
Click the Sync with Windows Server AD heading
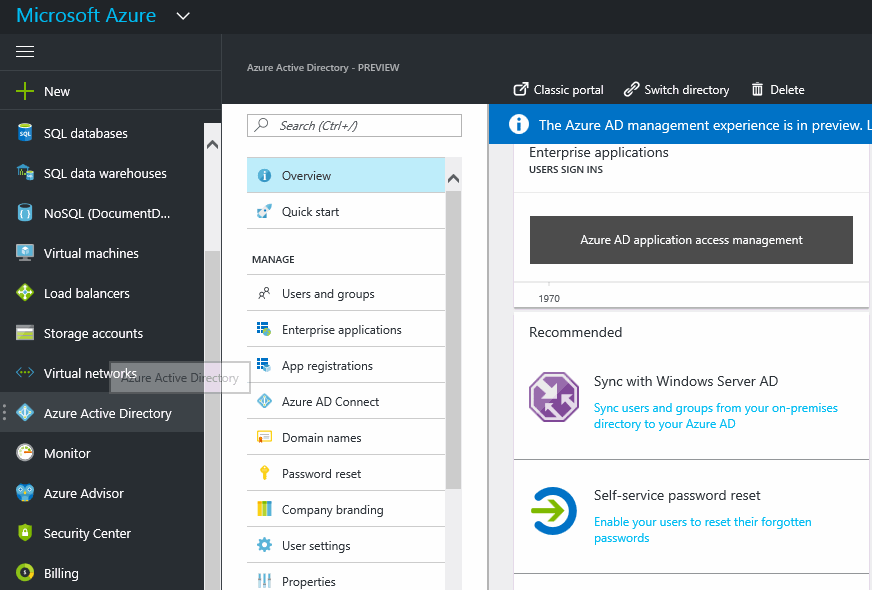686,381
